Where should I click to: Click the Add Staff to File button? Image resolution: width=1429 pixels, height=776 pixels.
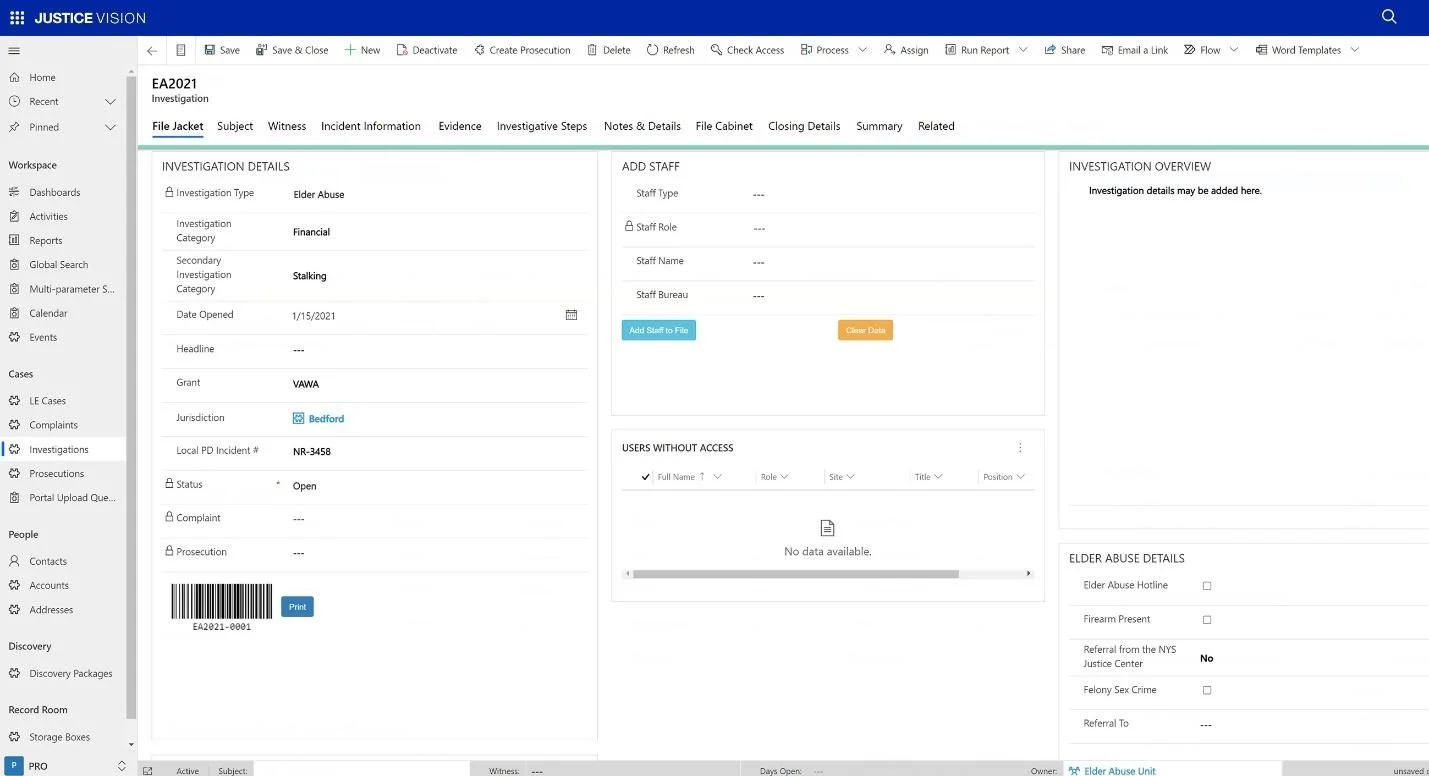659,330
